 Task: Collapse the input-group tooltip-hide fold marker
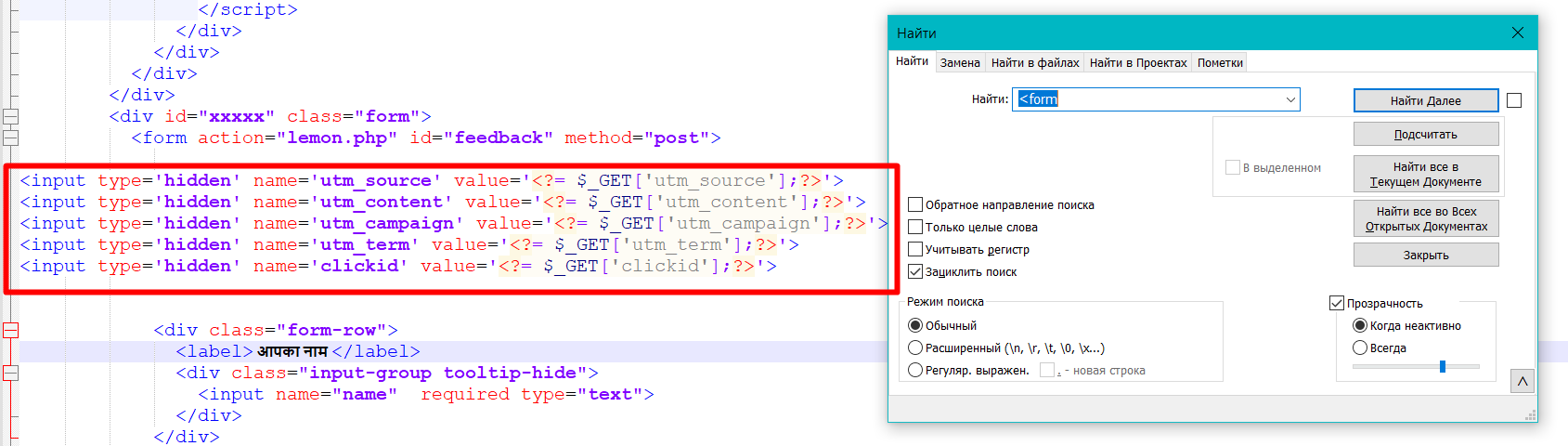point(11,373)
